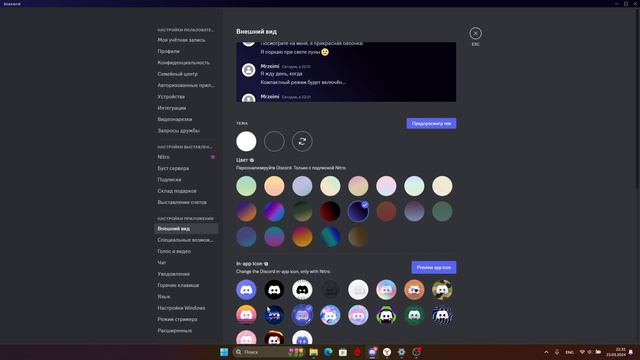Choose the sync with computer theme option

[302, 141]
